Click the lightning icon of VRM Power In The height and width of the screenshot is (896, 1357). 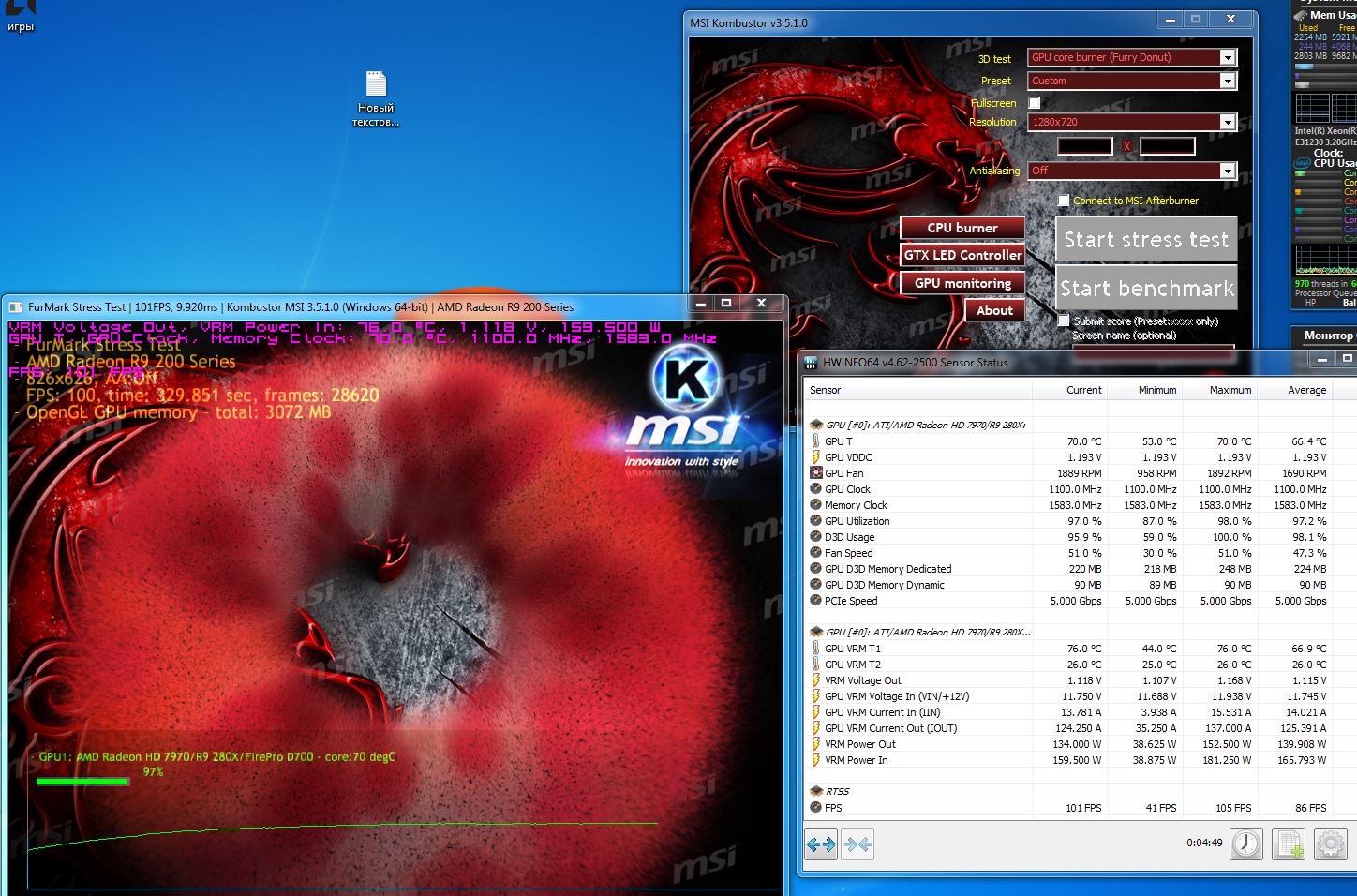click(x=816, y=760)
